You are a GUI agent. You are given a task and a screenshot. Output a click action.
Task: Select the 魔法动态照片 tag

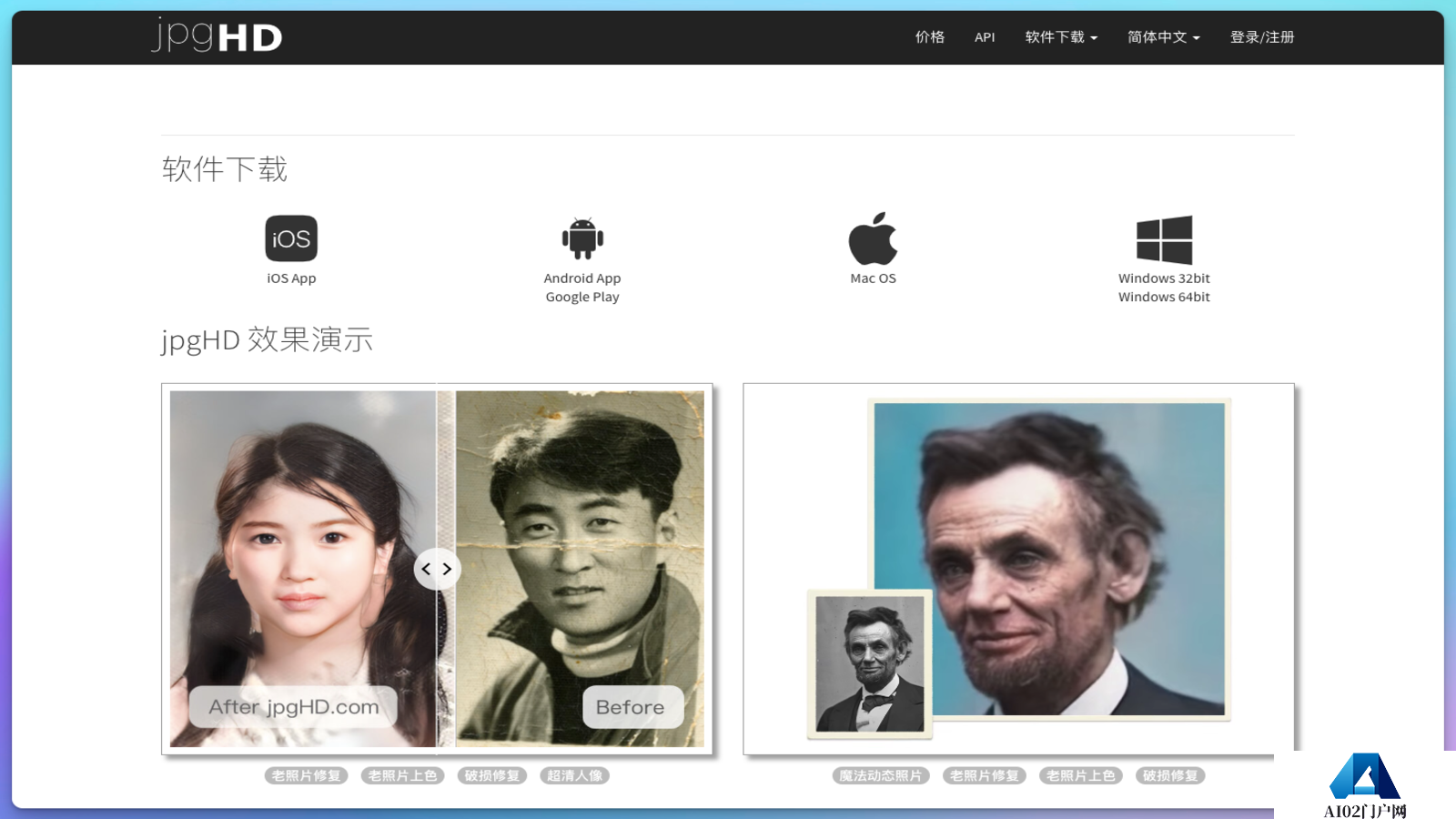point(880,775)
